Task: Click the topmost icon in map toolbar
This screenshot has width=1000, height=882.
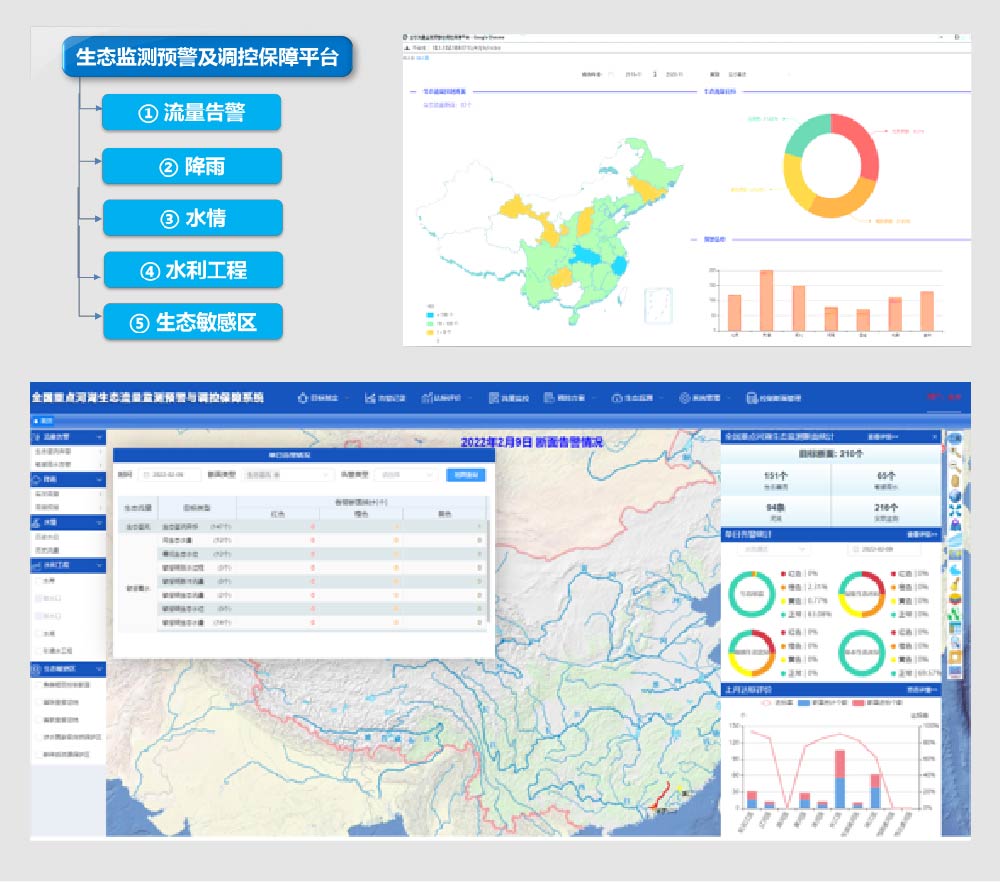Action: point(955,440)
